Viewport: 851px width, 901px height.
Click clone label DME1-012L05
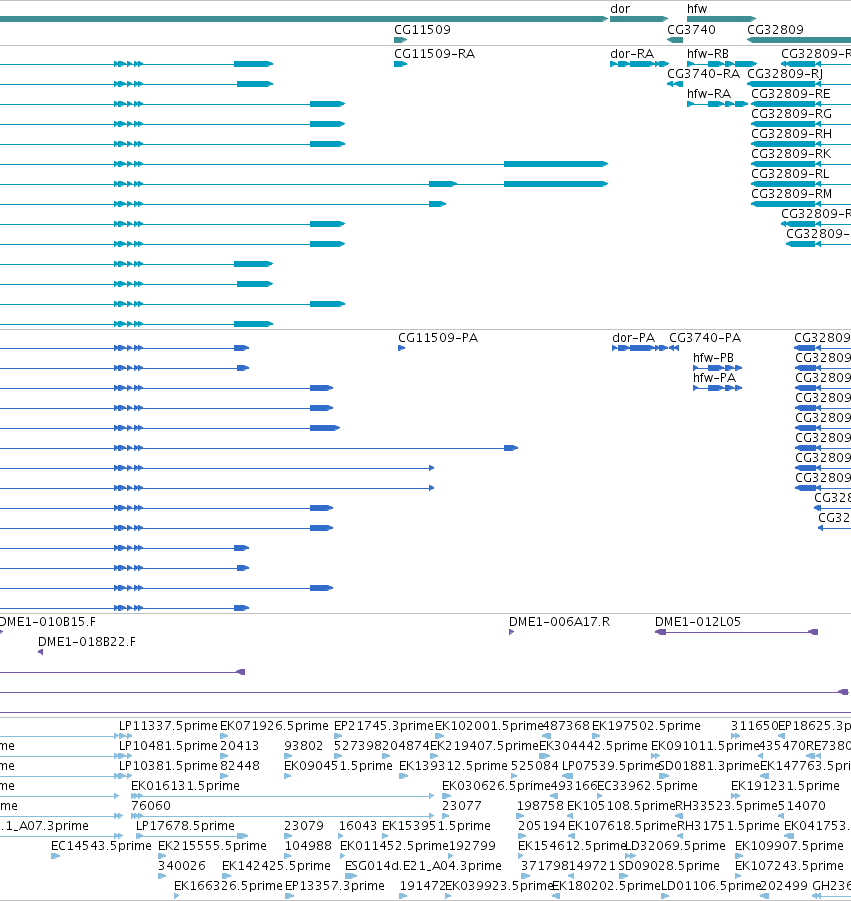pos(698,622)
